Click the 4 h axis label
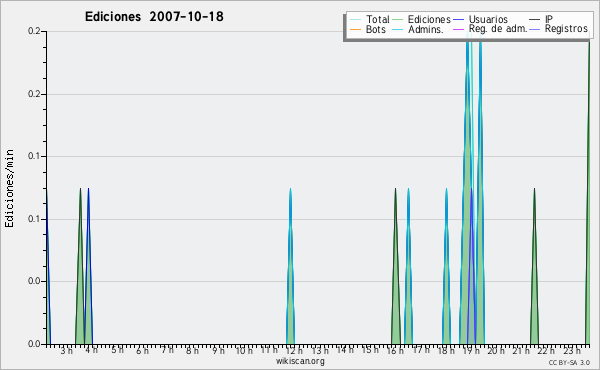Viewport: 600px width, 370px height. [91, 350]
